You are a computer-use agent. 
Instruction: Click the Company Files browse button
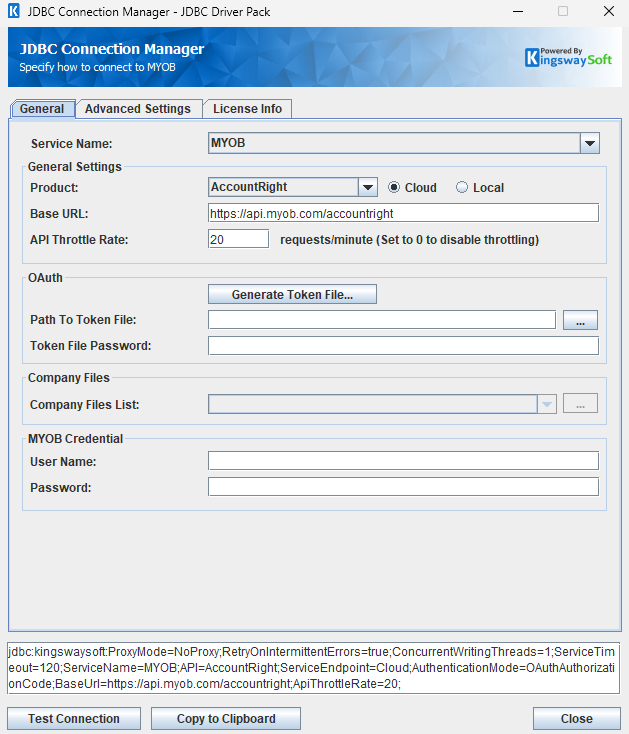(580, 404)
